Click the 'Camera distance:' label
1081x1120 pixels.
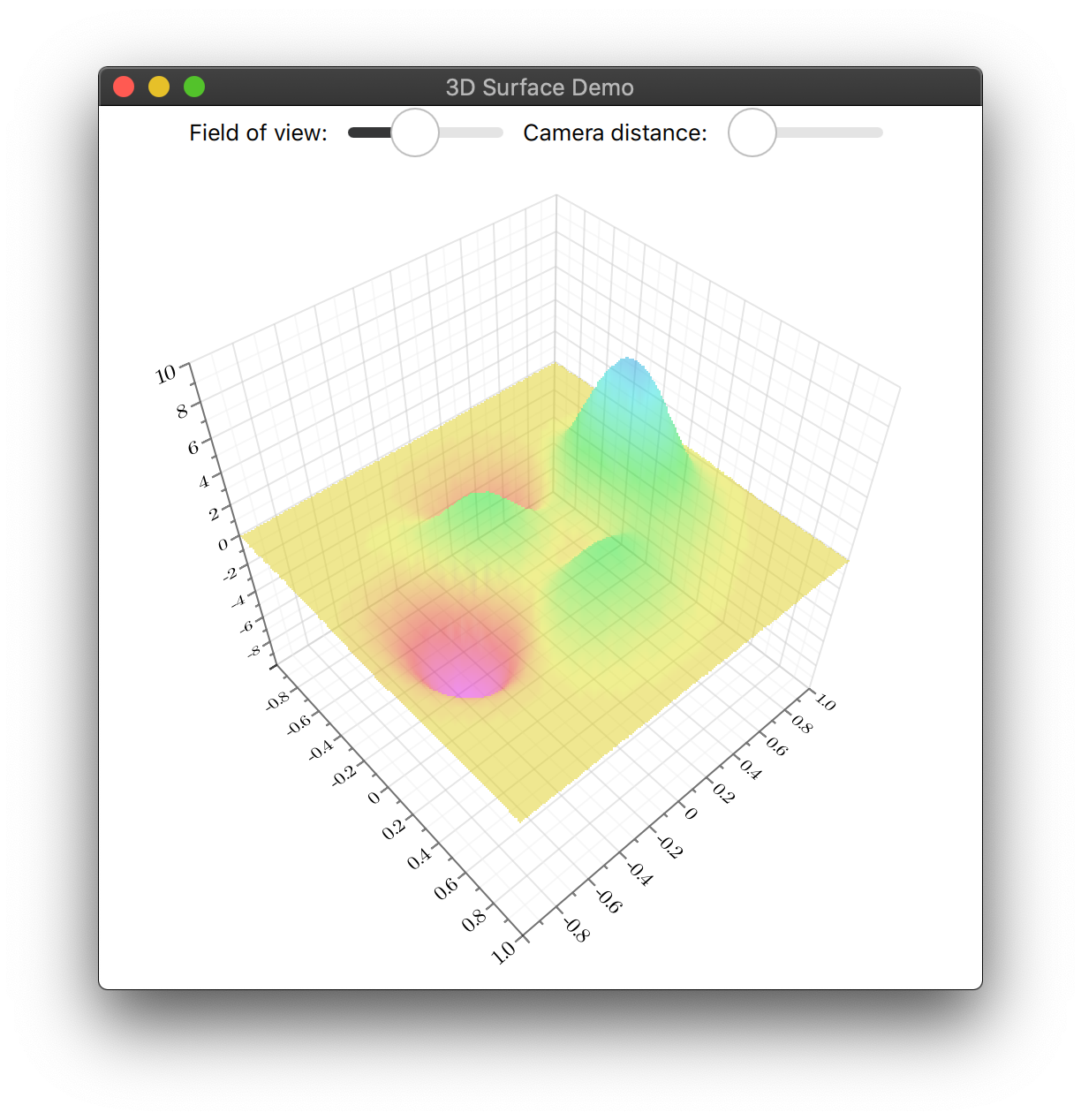[616, 132]
